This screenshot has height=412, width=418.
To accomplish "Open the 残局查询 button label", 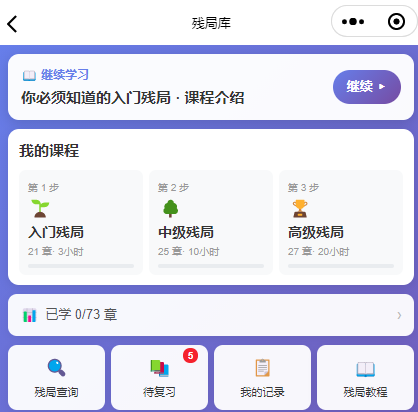I will coord(56,392).
